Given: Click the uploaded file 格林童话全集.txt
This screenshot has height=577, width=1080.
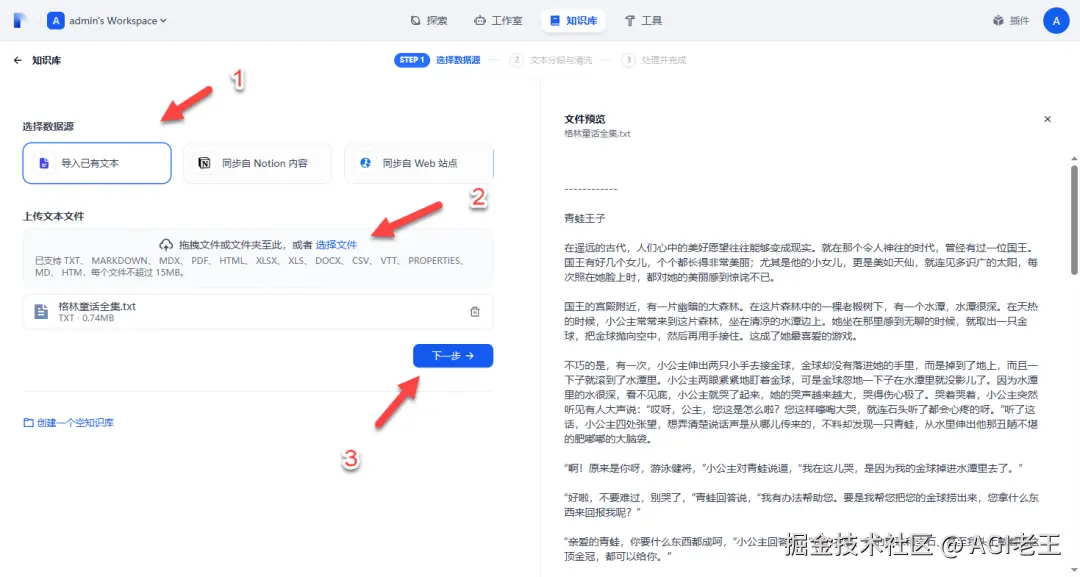Looking at the screenshot, I should coord(258,312).
